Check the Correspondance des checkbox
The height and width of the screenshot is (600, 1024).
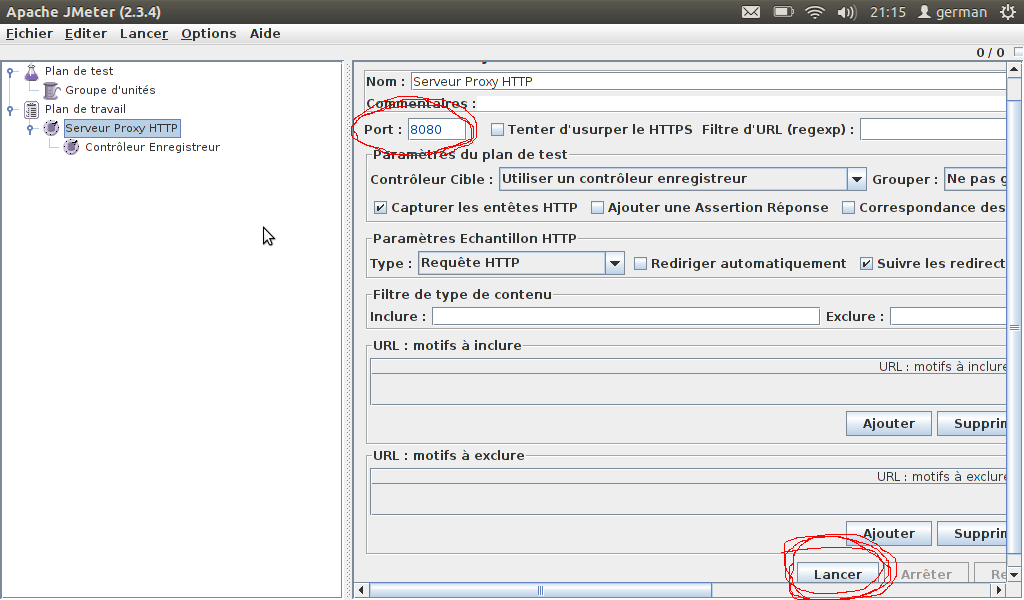pyautogui.click(x=848, y=208)
